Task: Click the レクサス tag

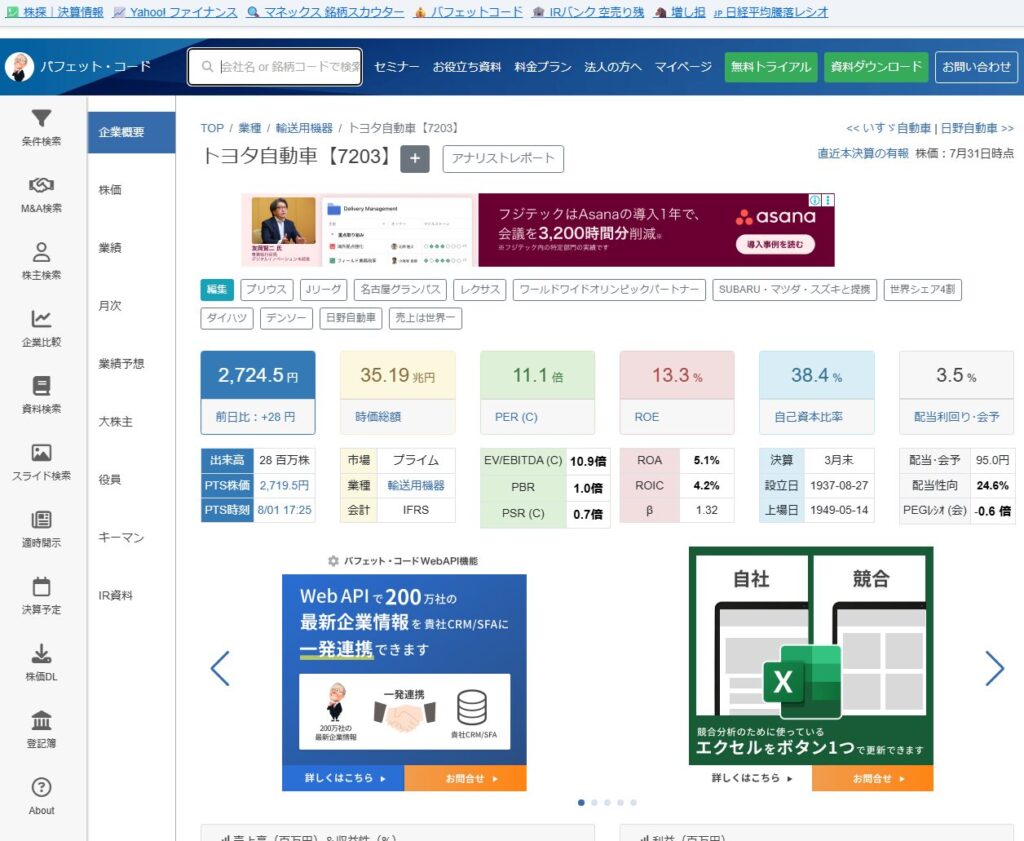Action: coord(480,289)
